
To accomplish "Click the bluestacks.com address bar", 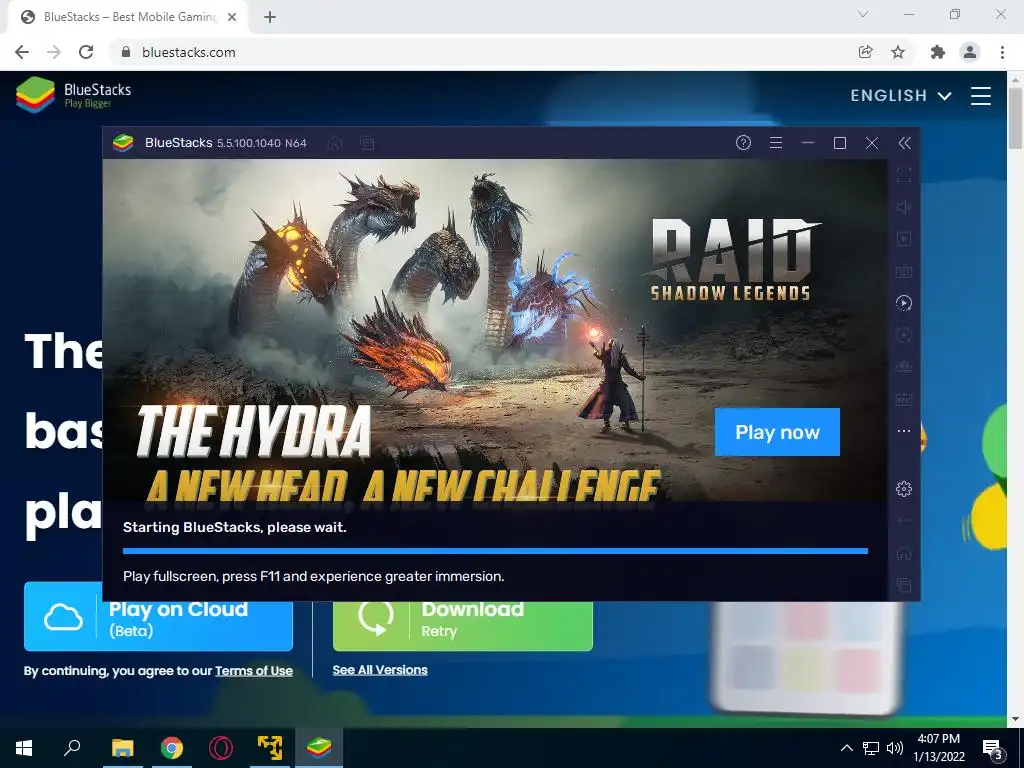I will [x=483, y=52].
